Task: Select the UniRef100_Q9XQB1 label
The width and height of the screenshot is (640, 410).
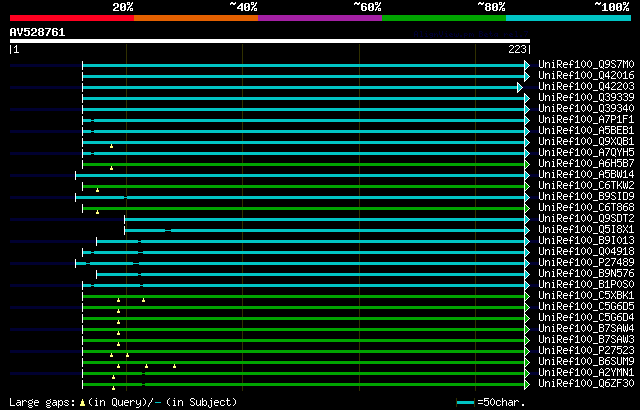Action: click(586, 142)
